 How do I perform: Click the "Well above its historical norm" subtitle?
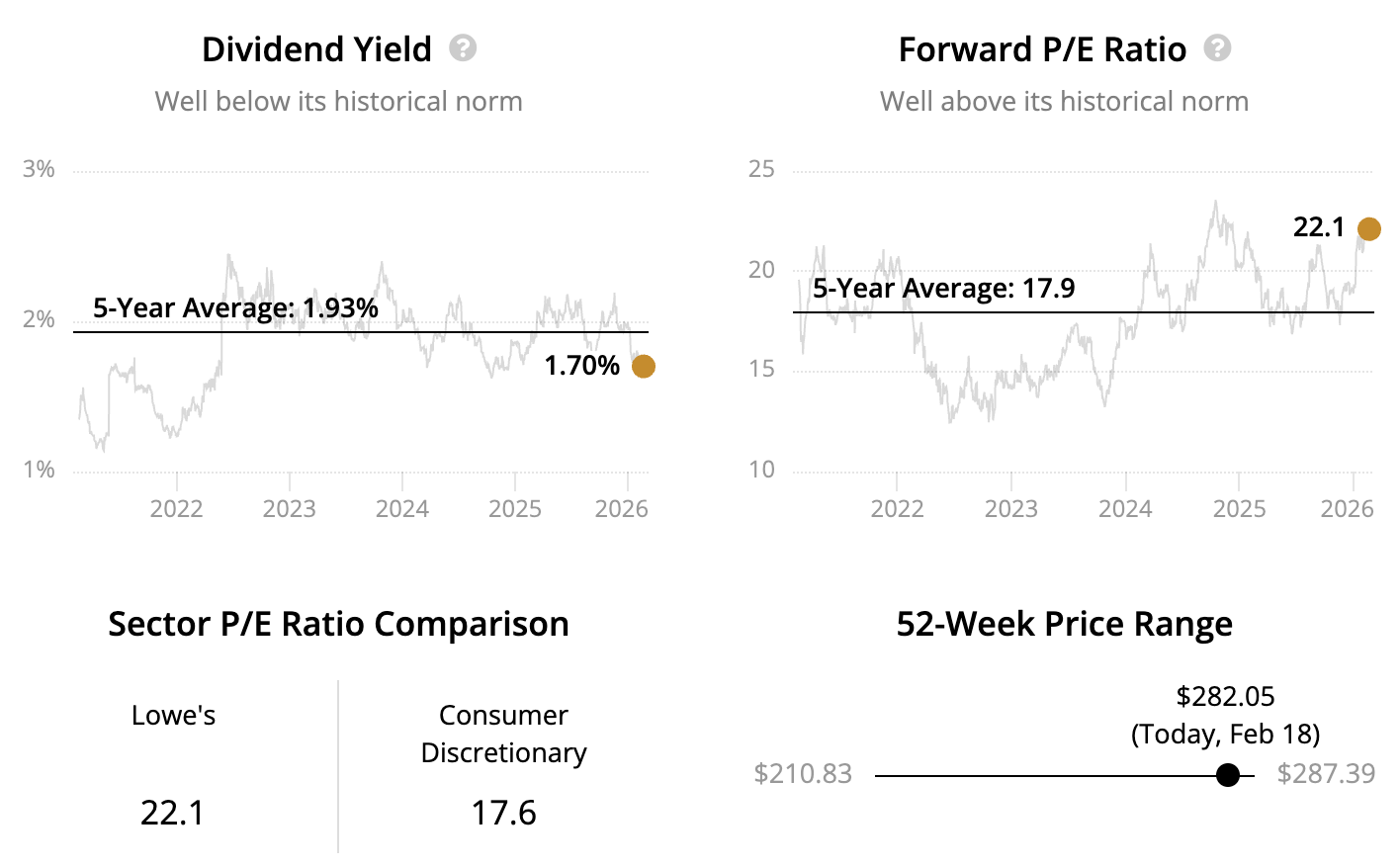[x=1064, y=101]
